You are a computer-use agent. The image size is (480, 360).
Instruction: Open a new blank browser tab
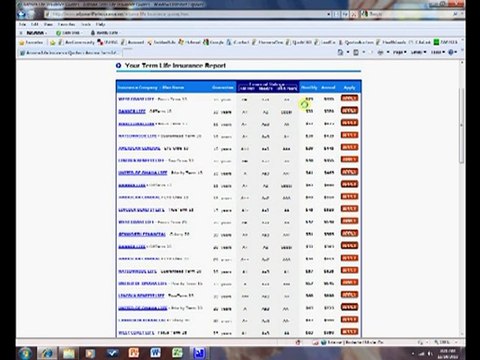point(127,53)
